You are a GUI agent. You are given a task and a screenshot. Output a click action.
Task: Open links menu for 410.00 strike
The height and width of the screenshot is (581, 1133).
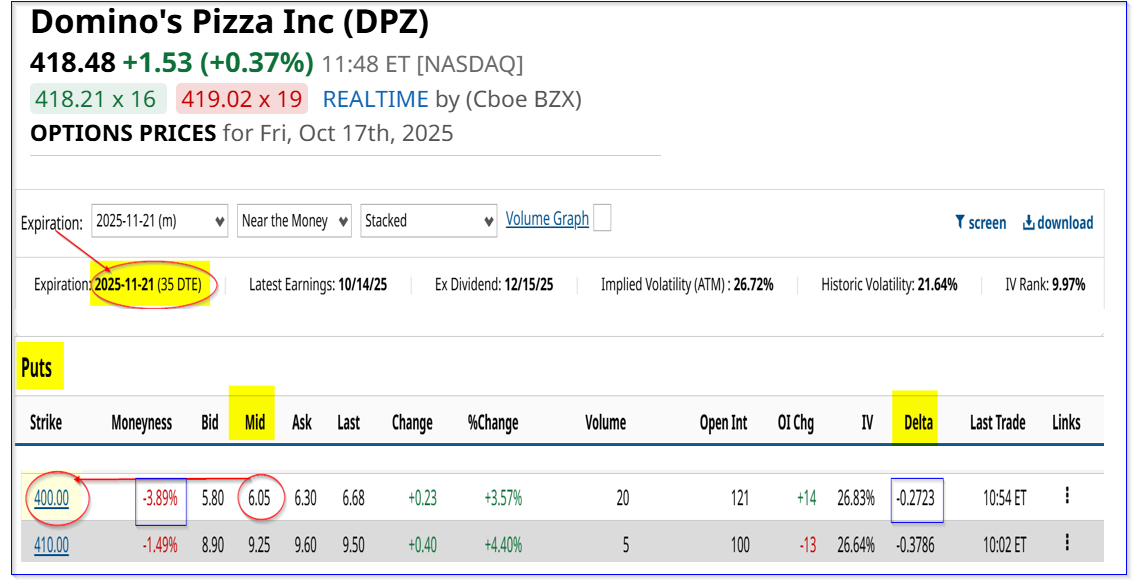[x=1067, y=543]
